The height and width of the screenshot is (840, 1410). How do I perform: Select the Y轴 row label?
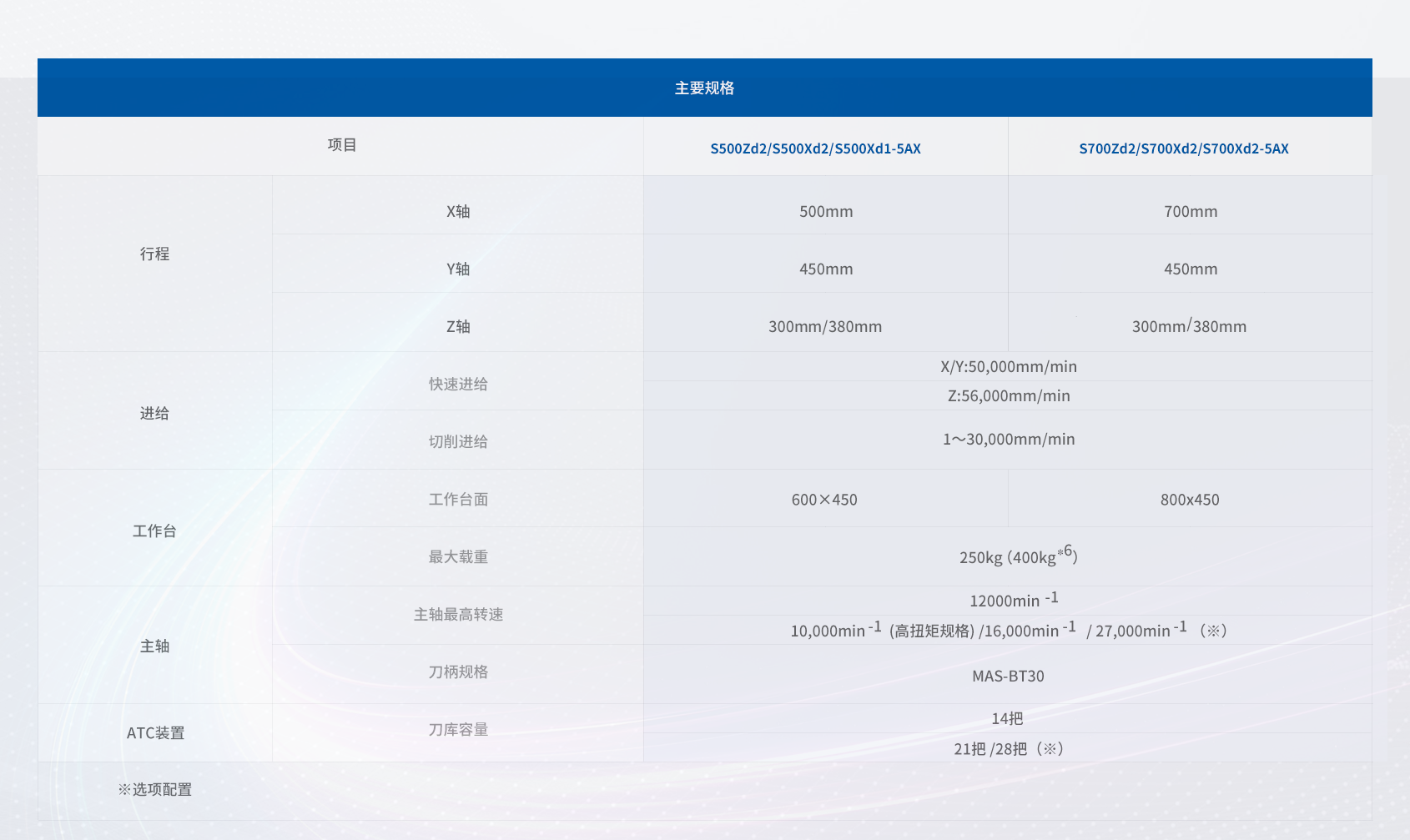coord(458,269)
